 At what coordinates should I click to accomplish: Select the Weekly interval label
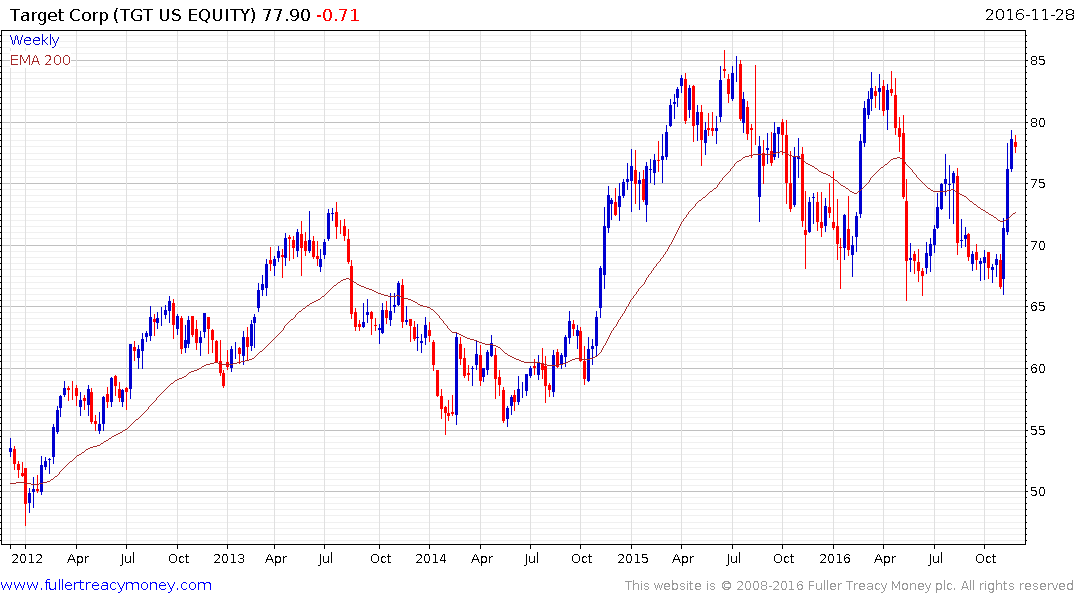point(34,40)
